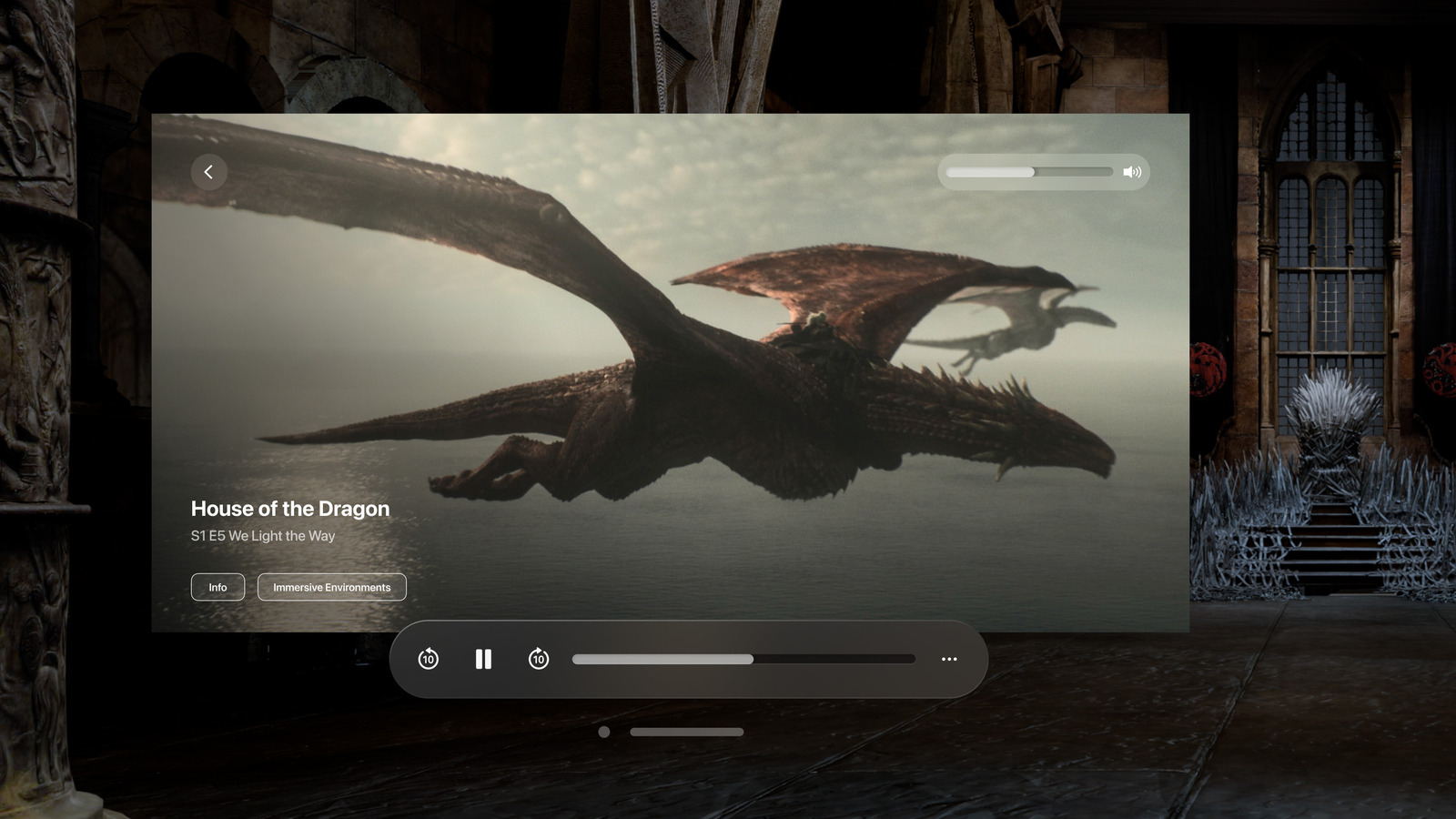The image size is (1456, 819).
Task: Open the more-options menu from the ellipsis
Action: coord(949,659)
